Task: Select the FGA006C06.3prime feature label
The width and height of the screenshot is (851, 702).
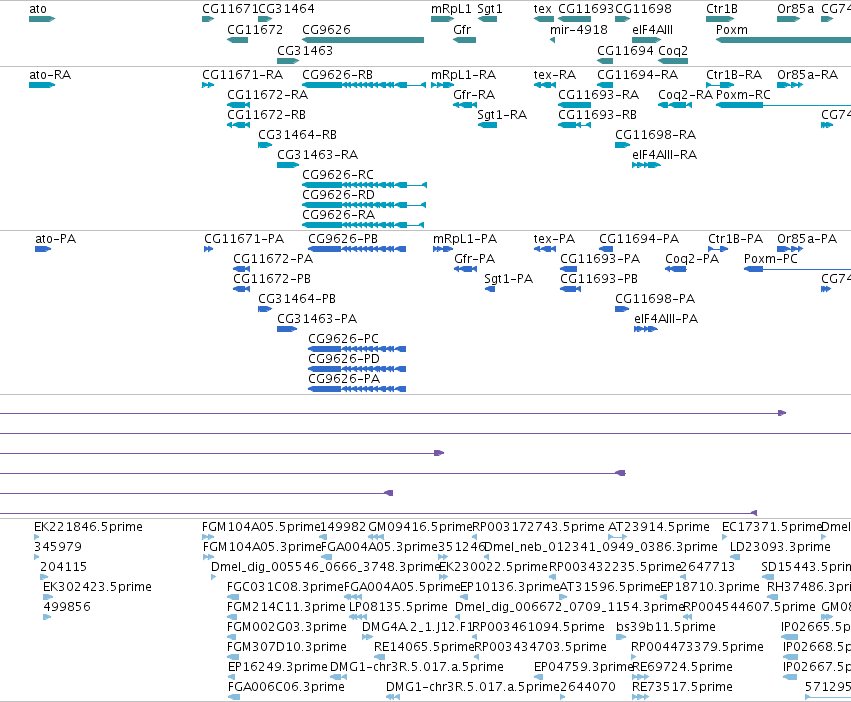Action: click(286, 687)
